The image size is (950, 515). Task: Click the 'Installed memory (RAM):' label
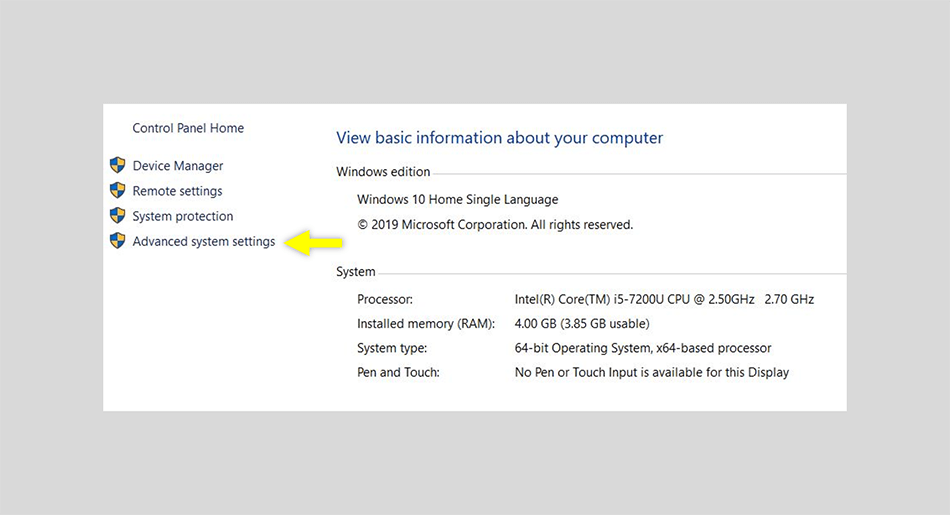coord(426,324)
